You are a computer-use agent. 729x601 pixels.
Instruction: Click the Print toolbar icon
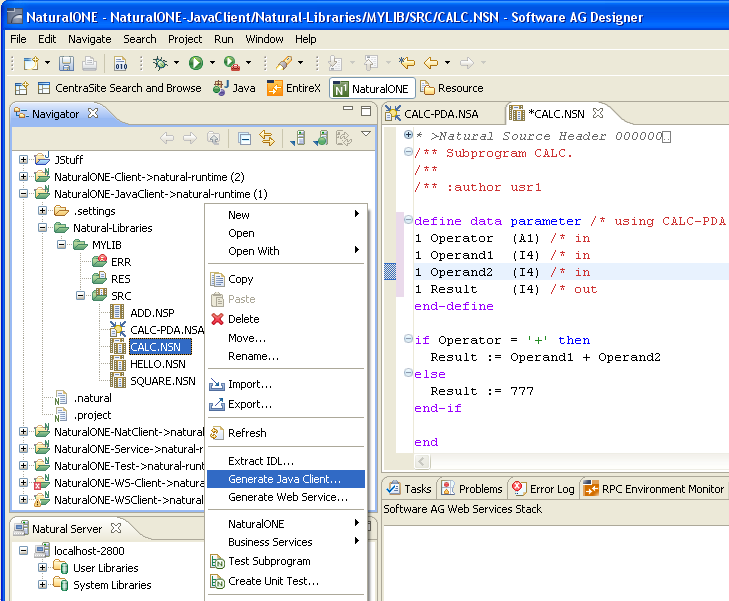click(x=89, y=63)
